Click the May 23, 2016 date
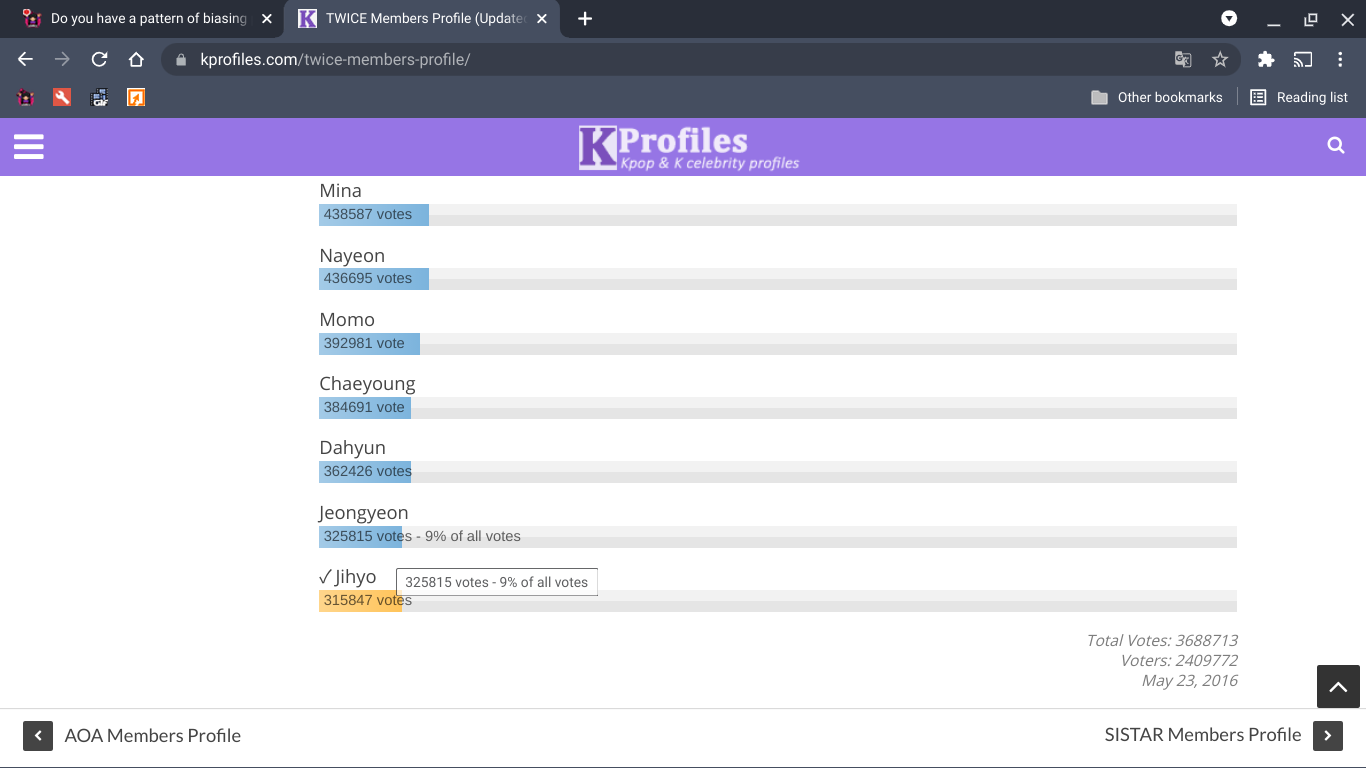 coord(1190,680)
